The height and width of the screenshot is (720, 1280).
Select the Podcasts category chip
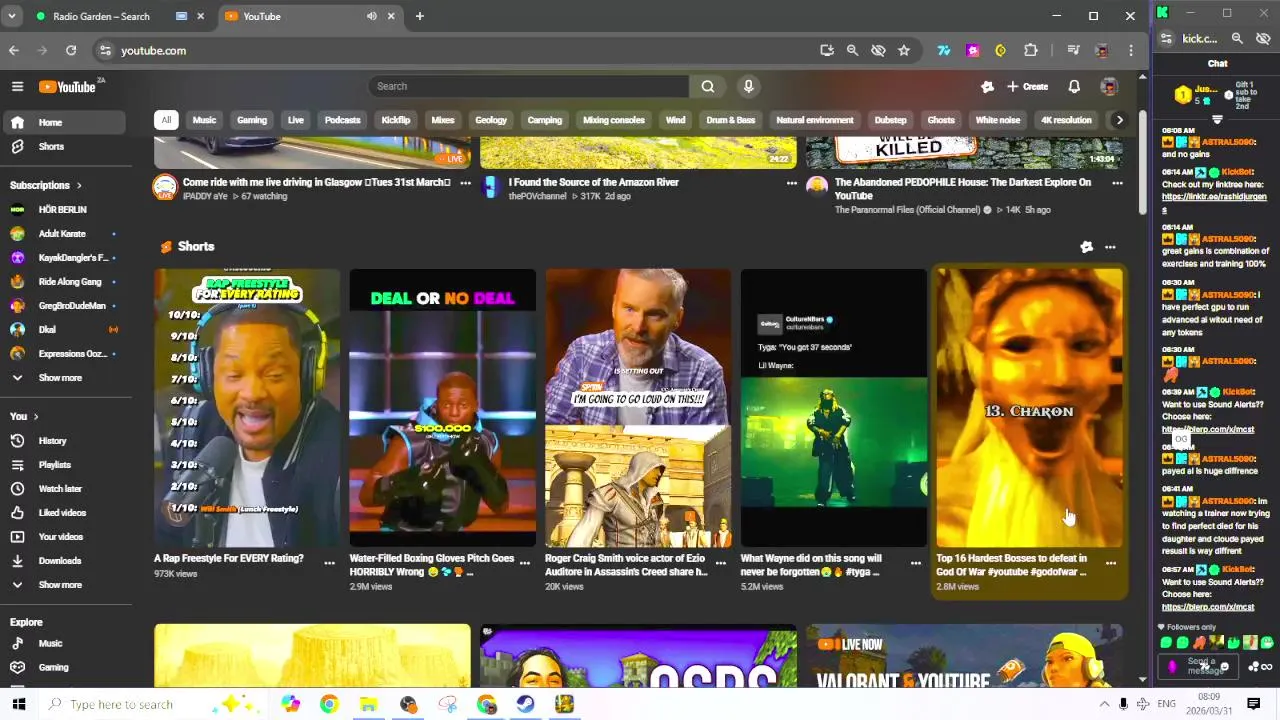[342, 120]
